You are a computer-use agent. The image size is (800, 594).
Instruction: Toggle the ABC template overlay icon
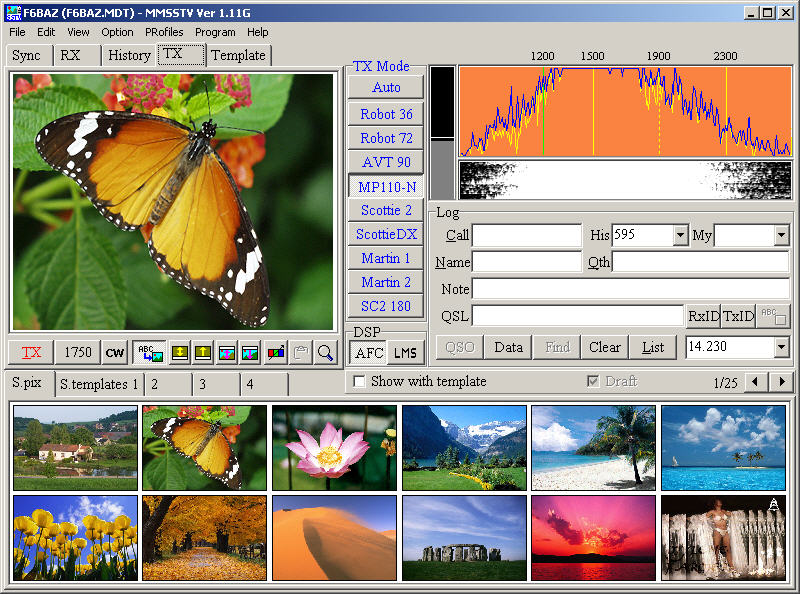coord(149,353)
